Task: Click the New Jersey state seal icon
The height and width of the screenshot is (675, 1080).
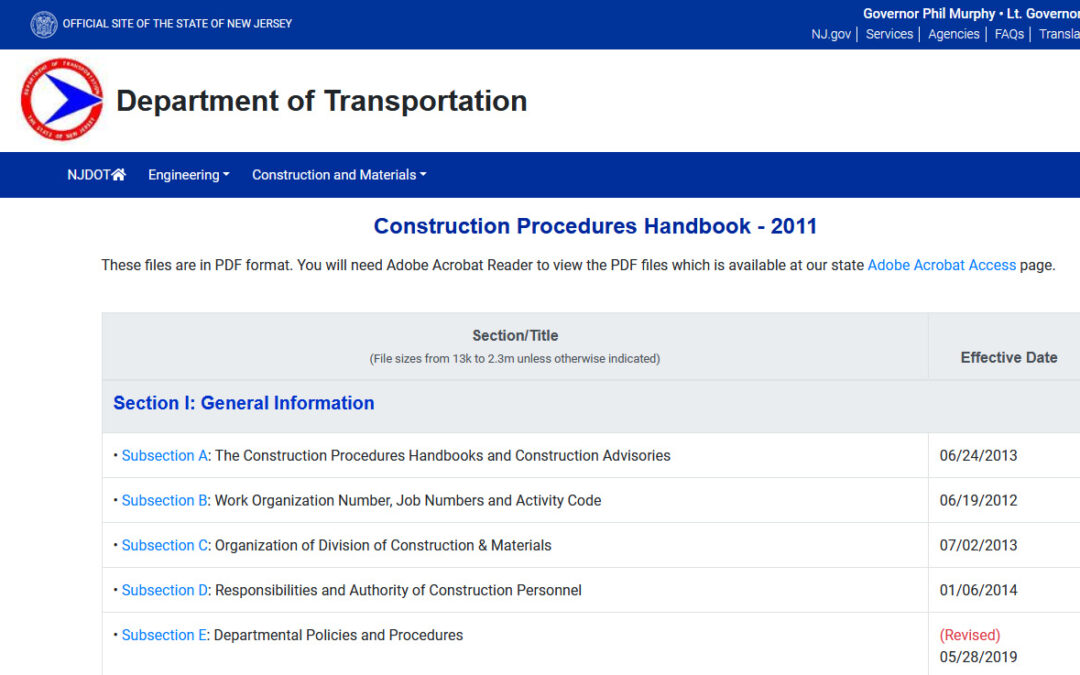Action: [44, 24]
